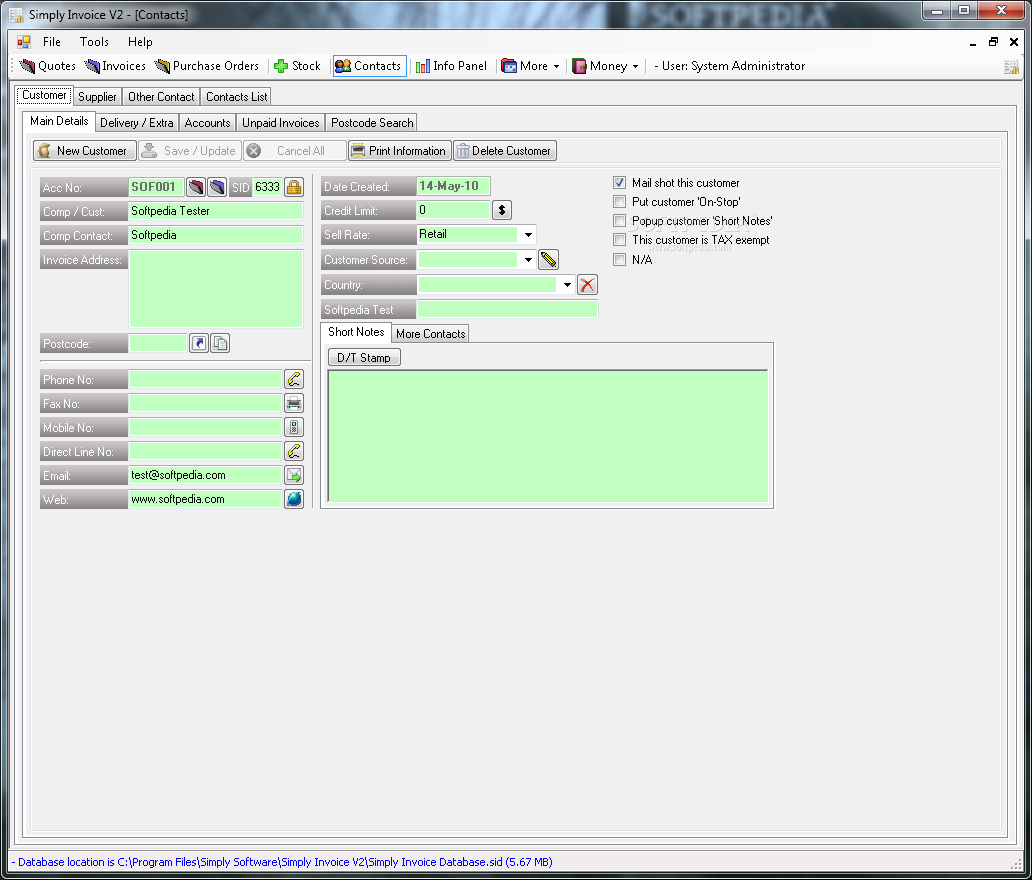Click the padlock icon beside SID 6333
The height and width of the screenshot is (880, 1032).
click(294, 187)
